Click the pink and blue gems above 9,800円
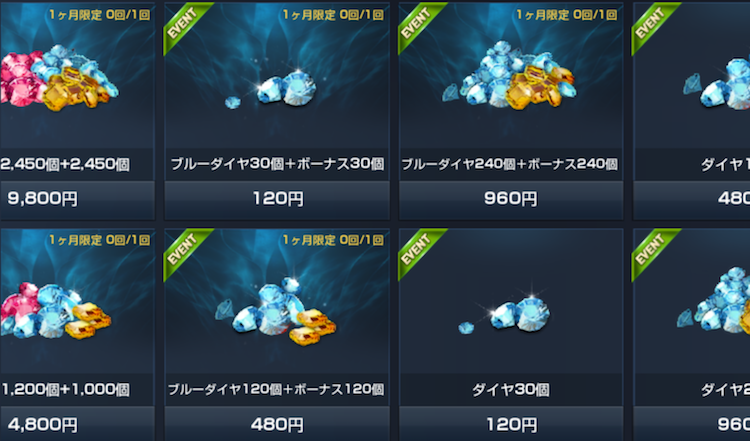Viewport: 750px width, 441px height. point(58,77)
